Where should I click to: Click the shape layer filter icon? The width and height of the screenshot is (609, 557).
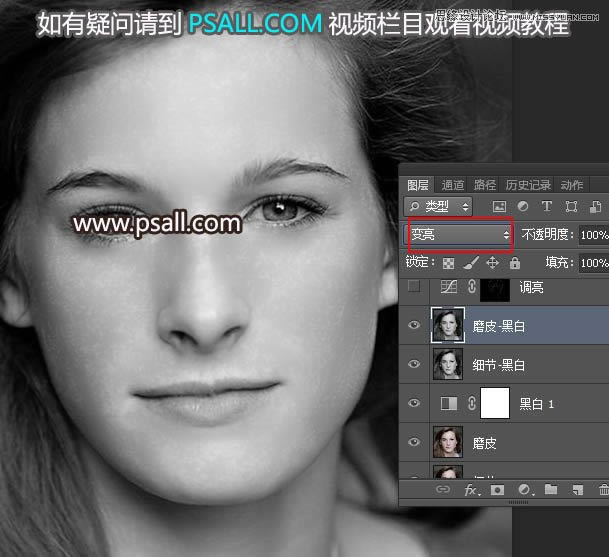[571, 206]
